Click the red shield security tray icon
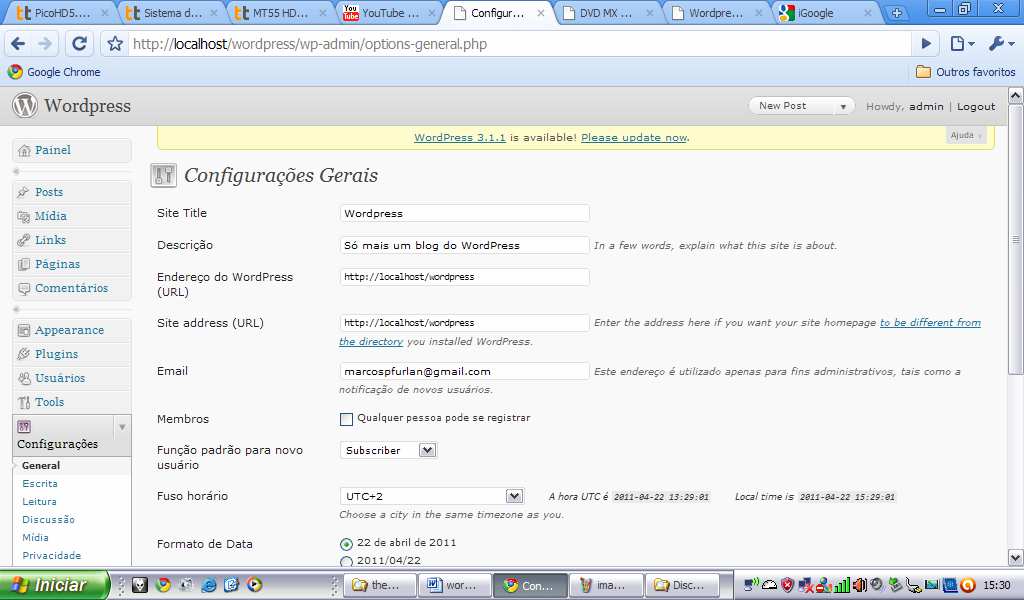Screen dimensions: 1024x600 pyautogui.click(x=787, y=585)
